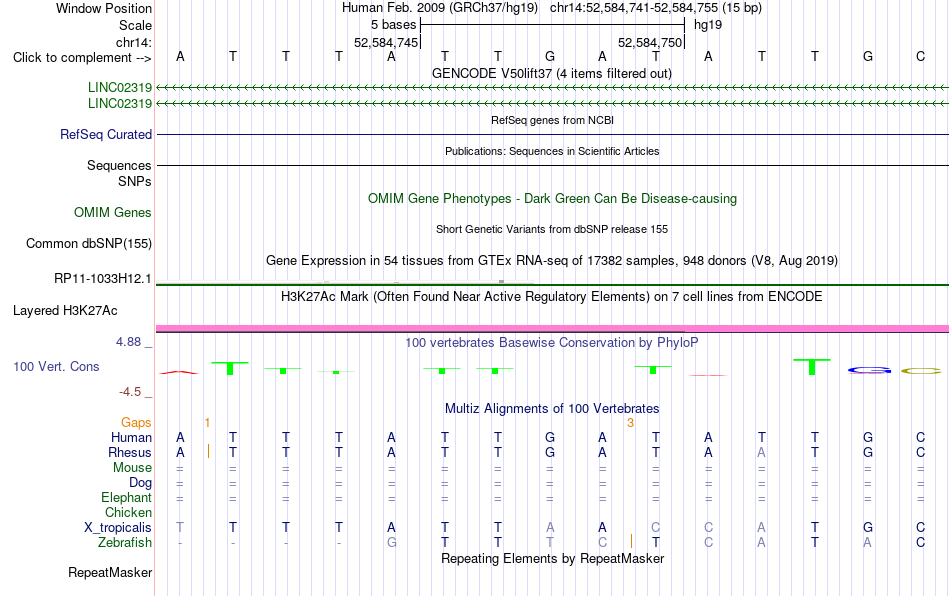The height and width of the screenshot is (596, 950).
Task: Click the Zebrafish alignment row label
Action: [125, 542]
